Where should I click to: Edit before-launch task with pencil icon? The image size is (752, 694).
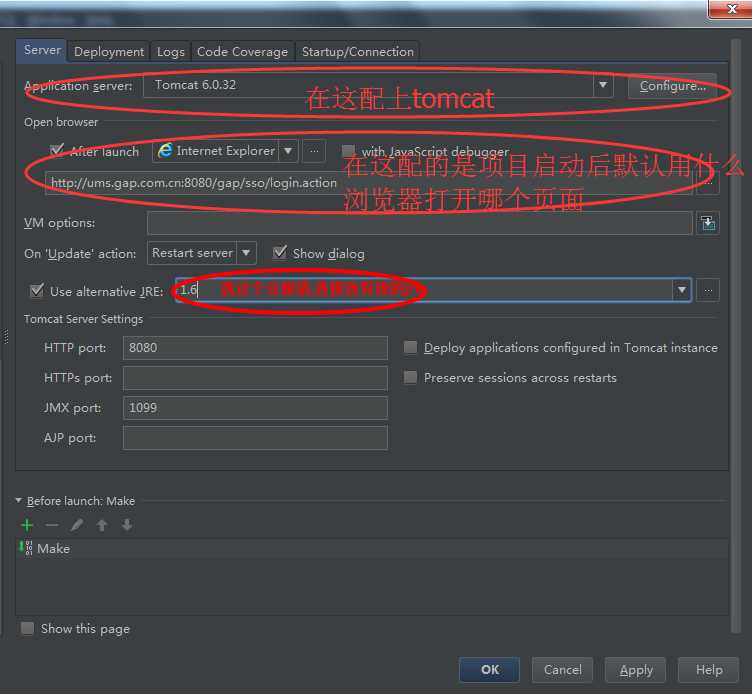tap(77, 525)
